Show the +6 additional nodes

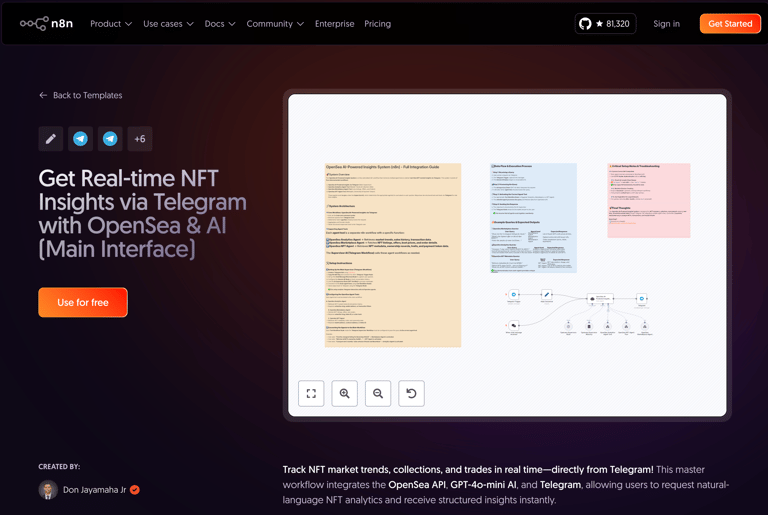(x=140, y=139)
